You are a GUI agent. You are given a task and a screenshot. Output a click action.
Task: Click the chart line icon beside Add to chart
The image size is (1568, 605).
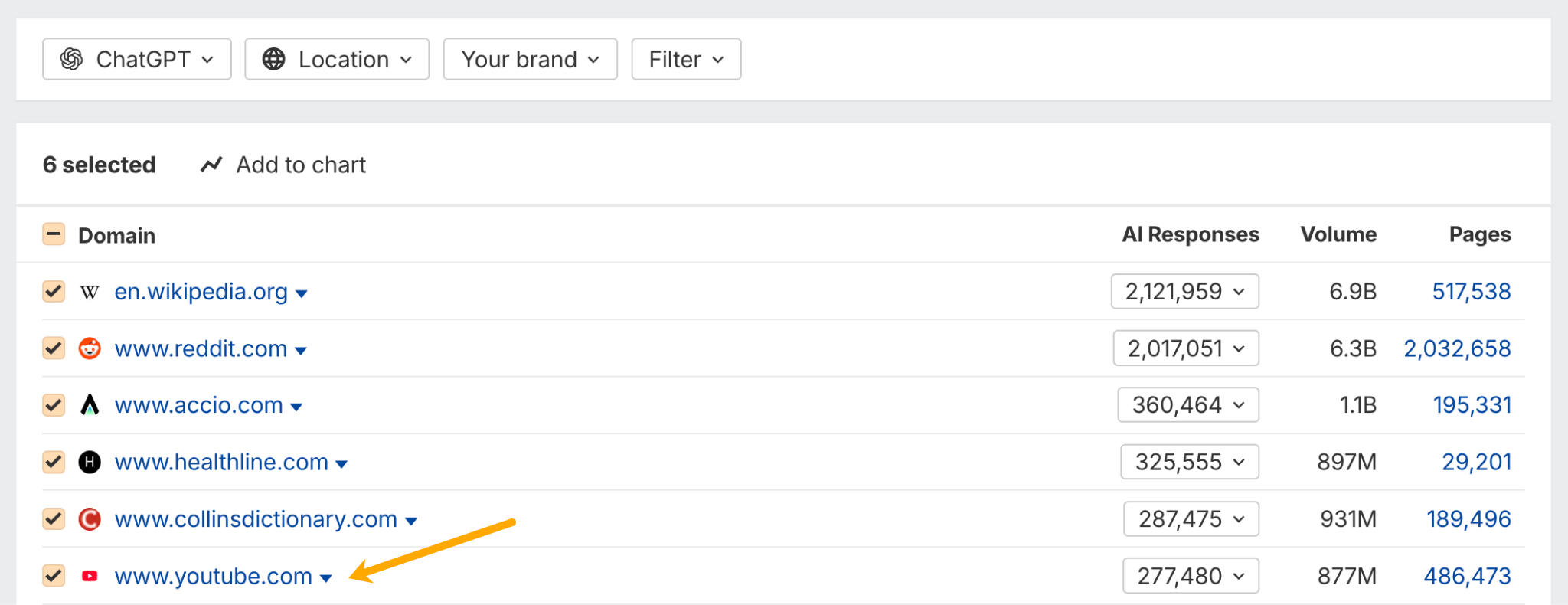[211, 163]
